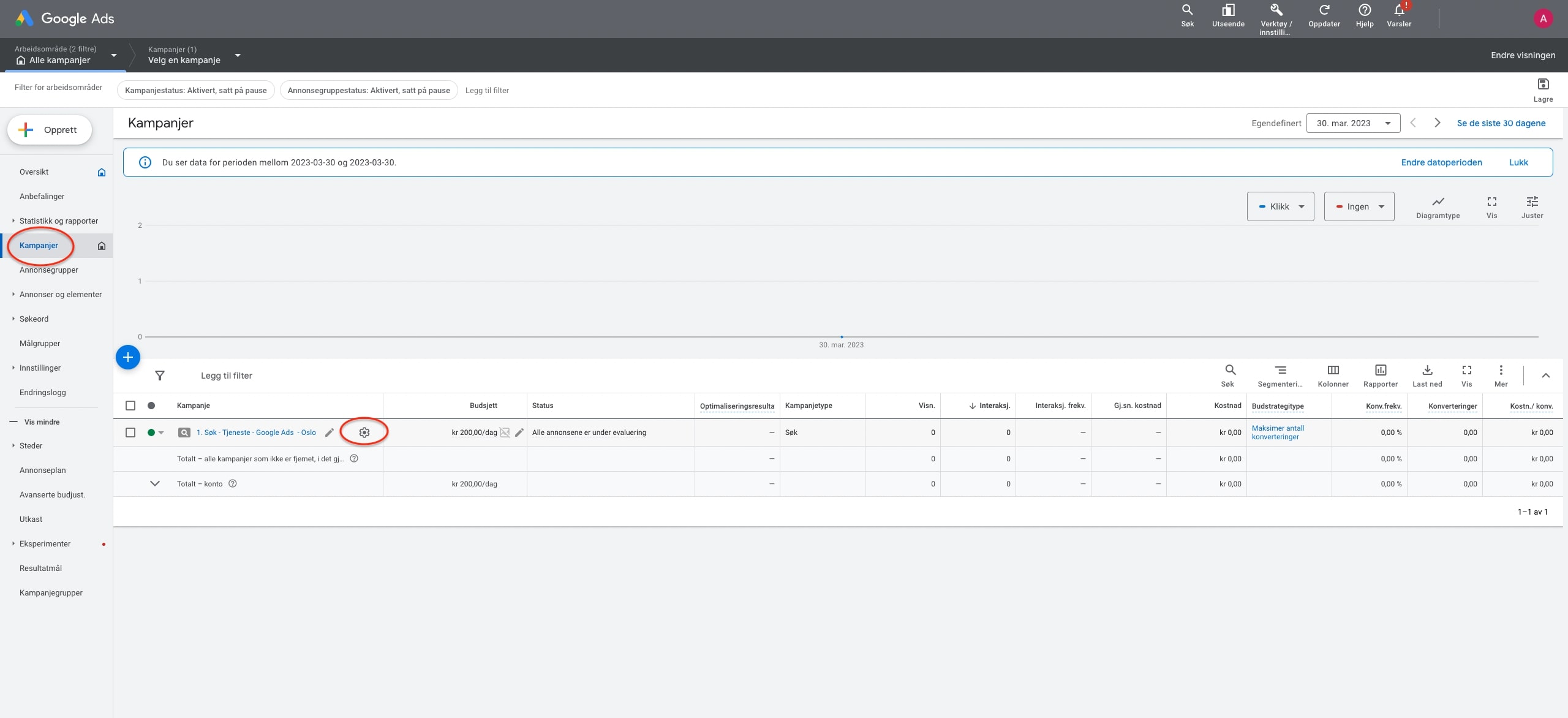The image size is (1568, 718).
Task: Click the Last ned download icon
Action: pyautogui.click(x=1427, y=370)
